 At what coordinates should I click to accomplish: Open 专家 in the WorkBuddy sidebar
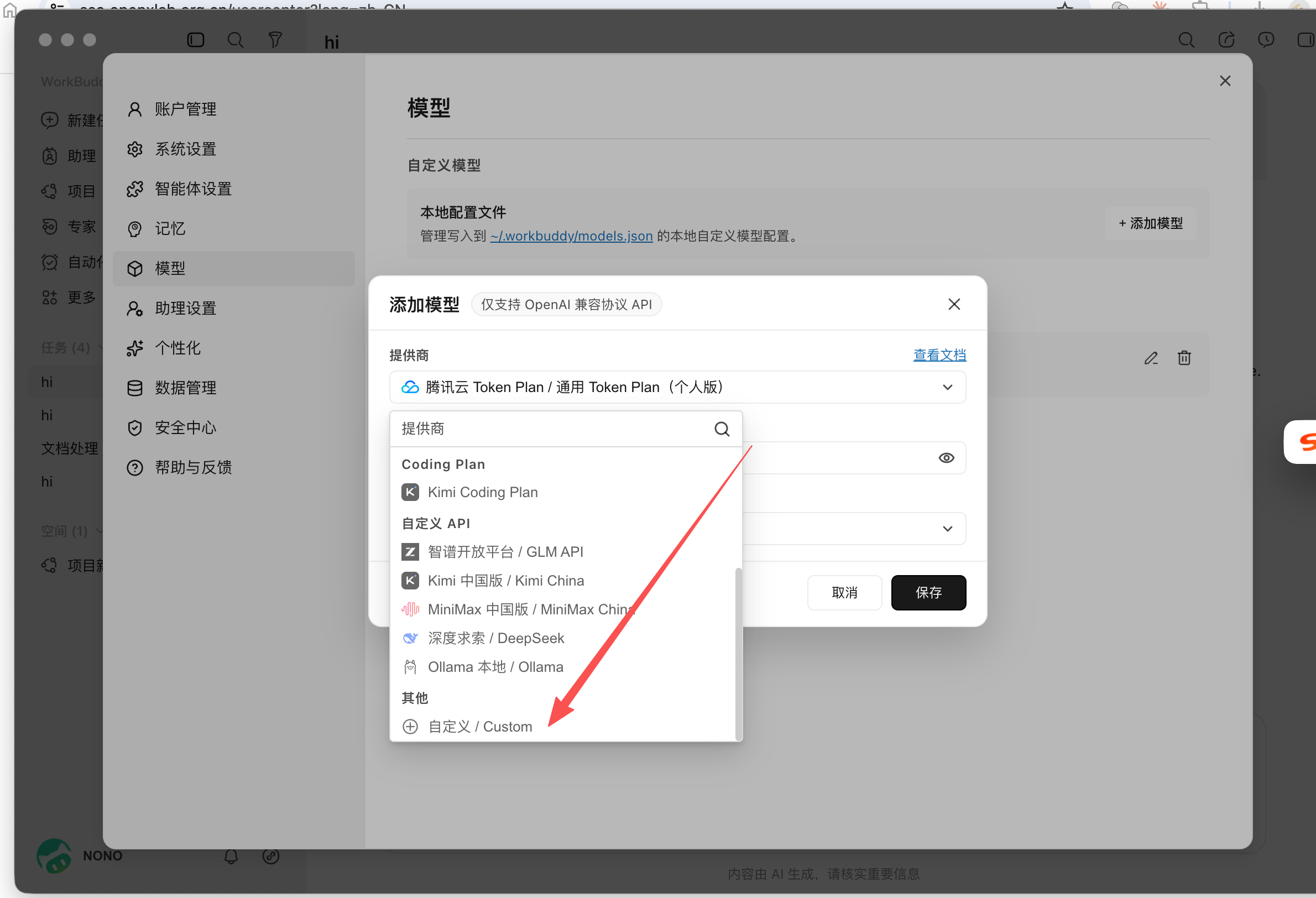pos(69,227)
